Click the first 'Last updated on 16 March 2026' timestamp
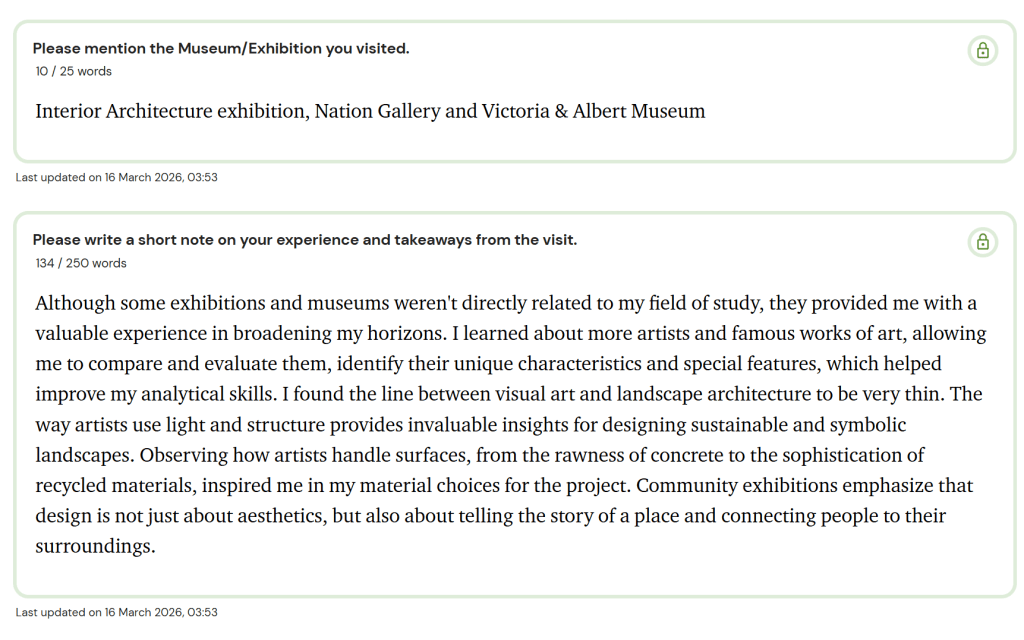This screenshot has width=1024, height=640. pyautogui.click(x=117, y=178)
